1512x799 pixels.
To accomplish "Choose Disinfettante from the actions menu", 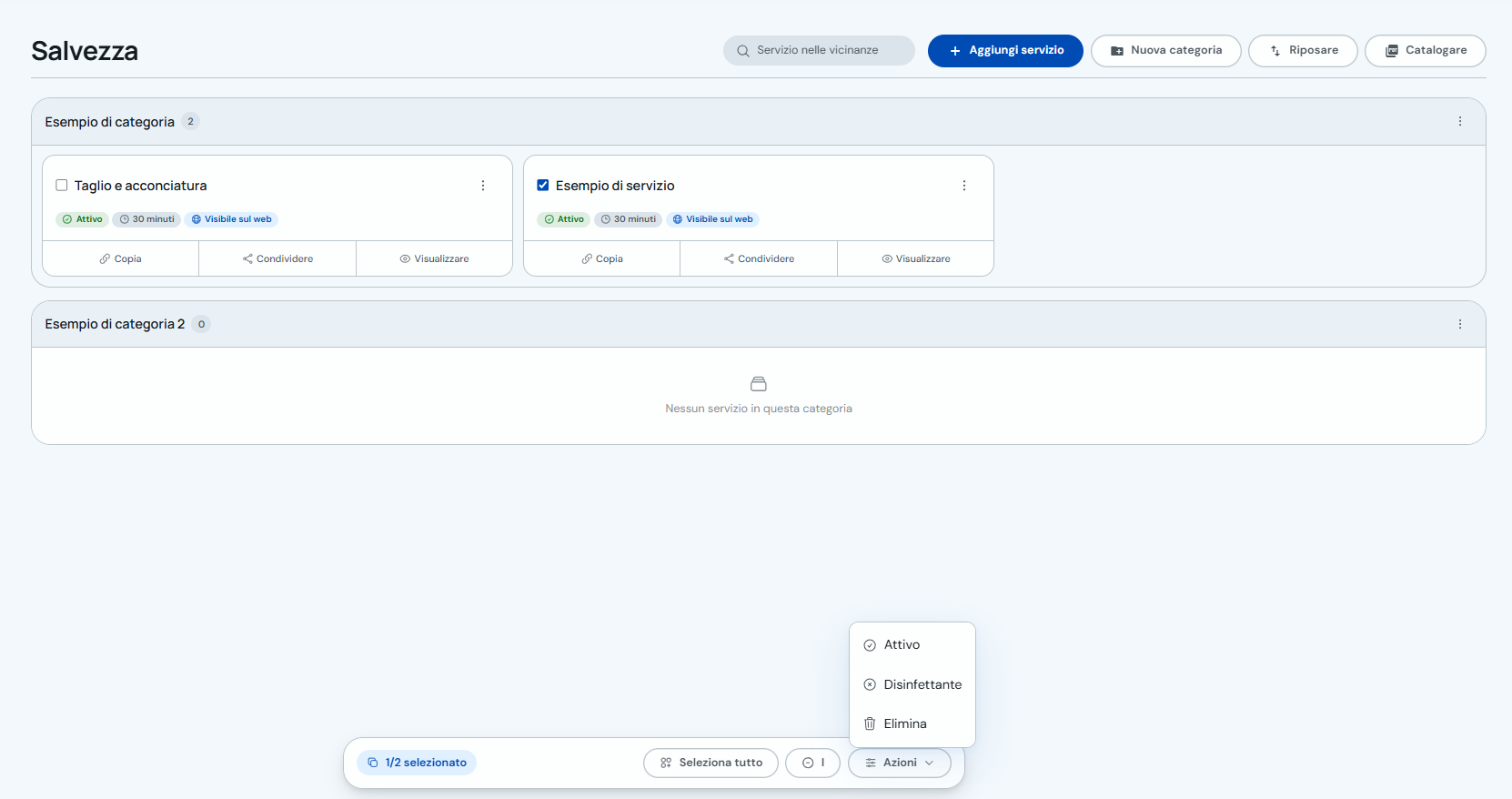I will tap(912, 684).
